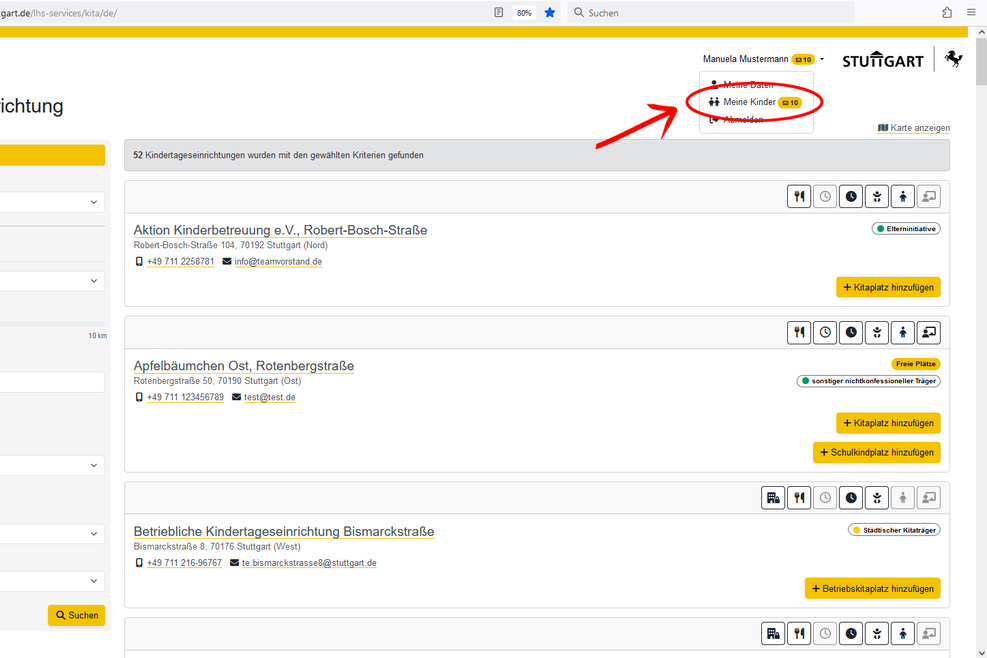Open the browser hamburger menu
987x658 pixels.
point(971,13)
